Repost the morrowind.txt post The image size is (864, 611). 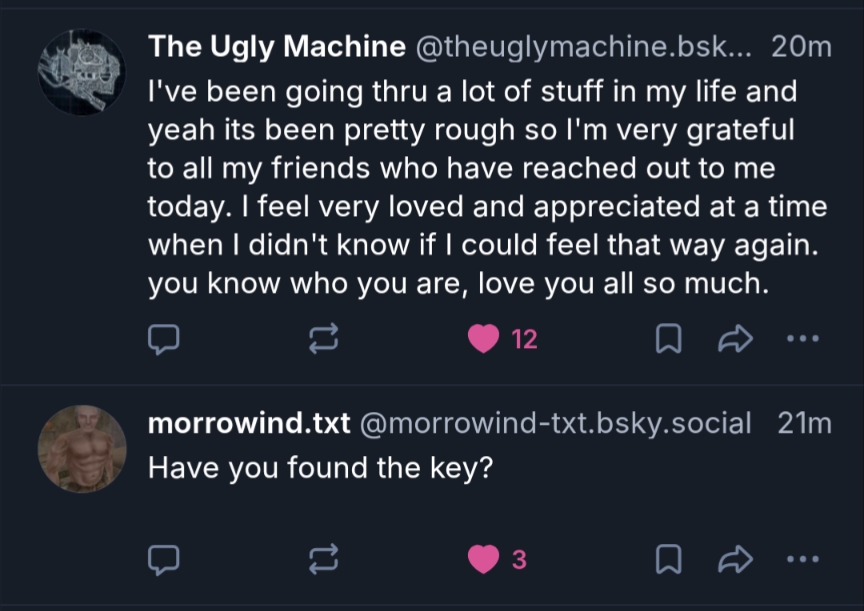(324, 560)
